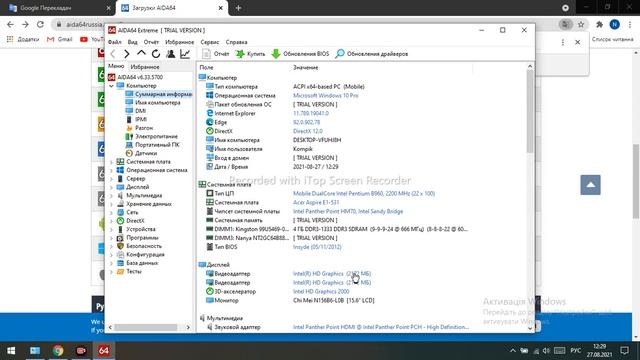Click the Insyde BIOS date link
Screen dimensions: 640x360
coord(317,247)
